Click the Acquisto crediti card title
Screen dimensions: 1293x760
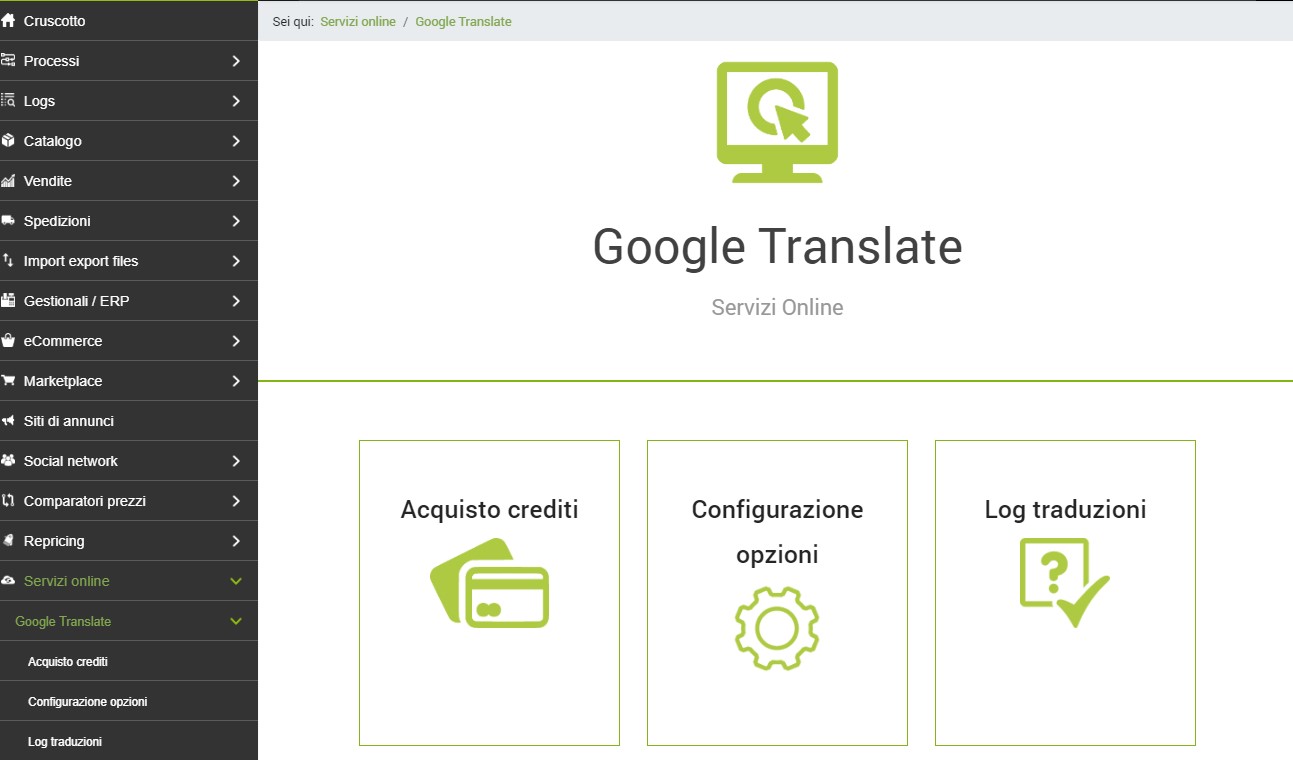[x=489, y=509]
